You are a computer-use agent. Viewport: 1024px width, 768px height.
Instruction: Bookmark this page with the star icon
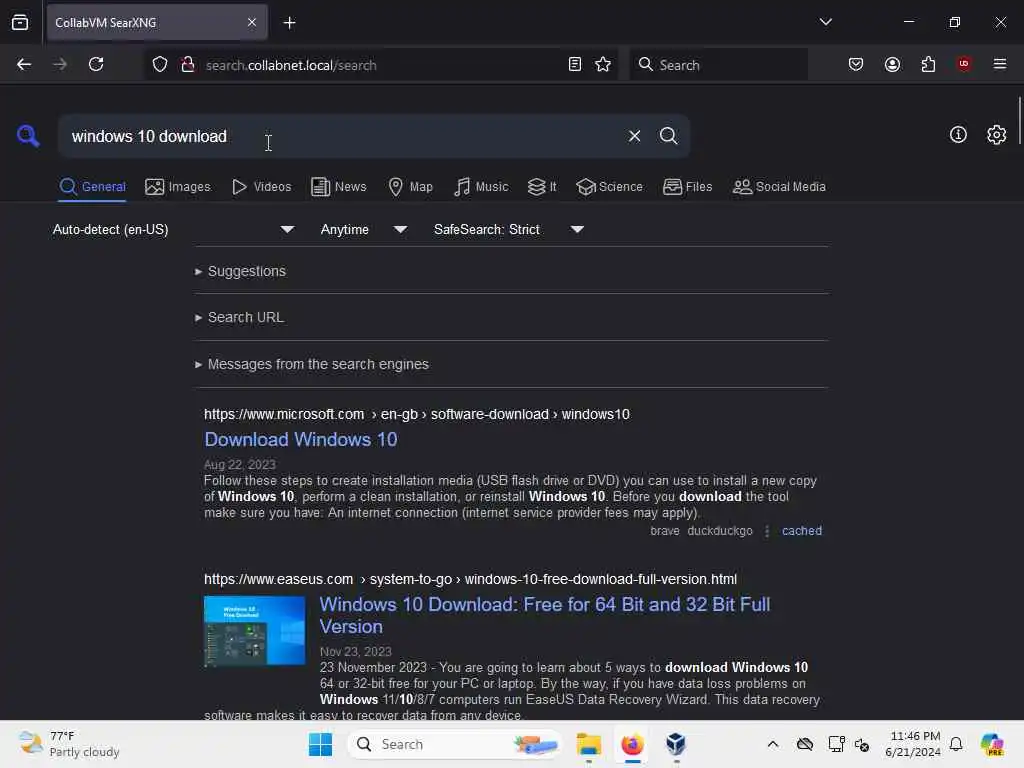[603, 64]
